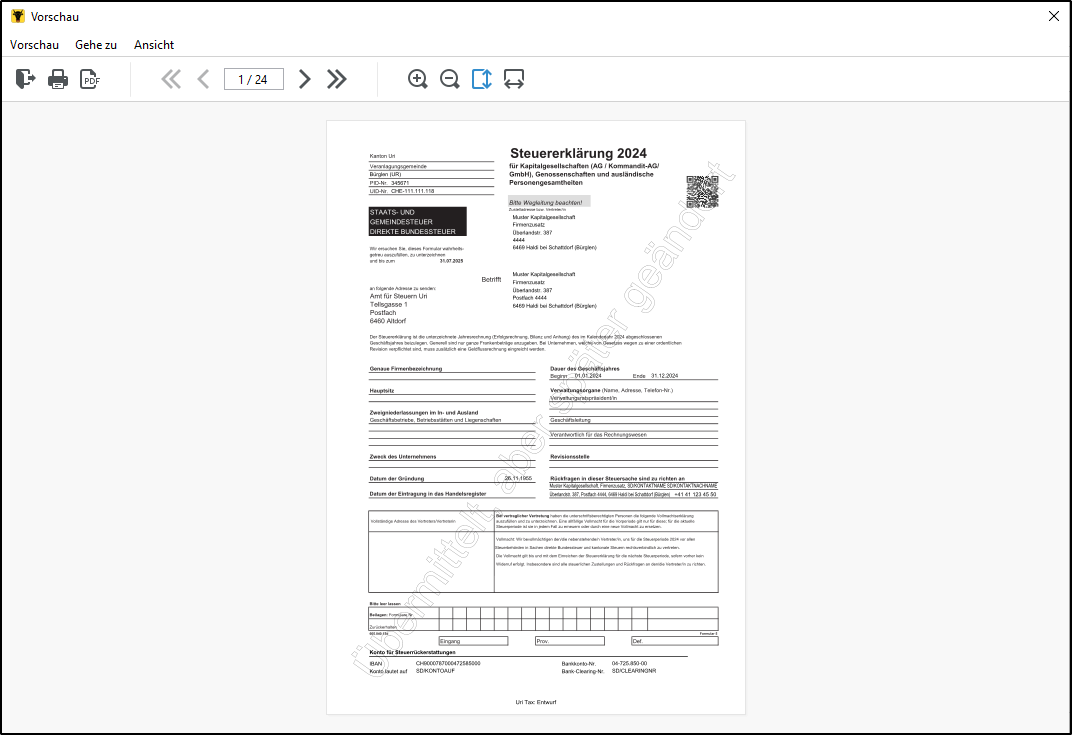
Task: Click the '6460 Altdorf' address line
Action: tap(388, 321)
